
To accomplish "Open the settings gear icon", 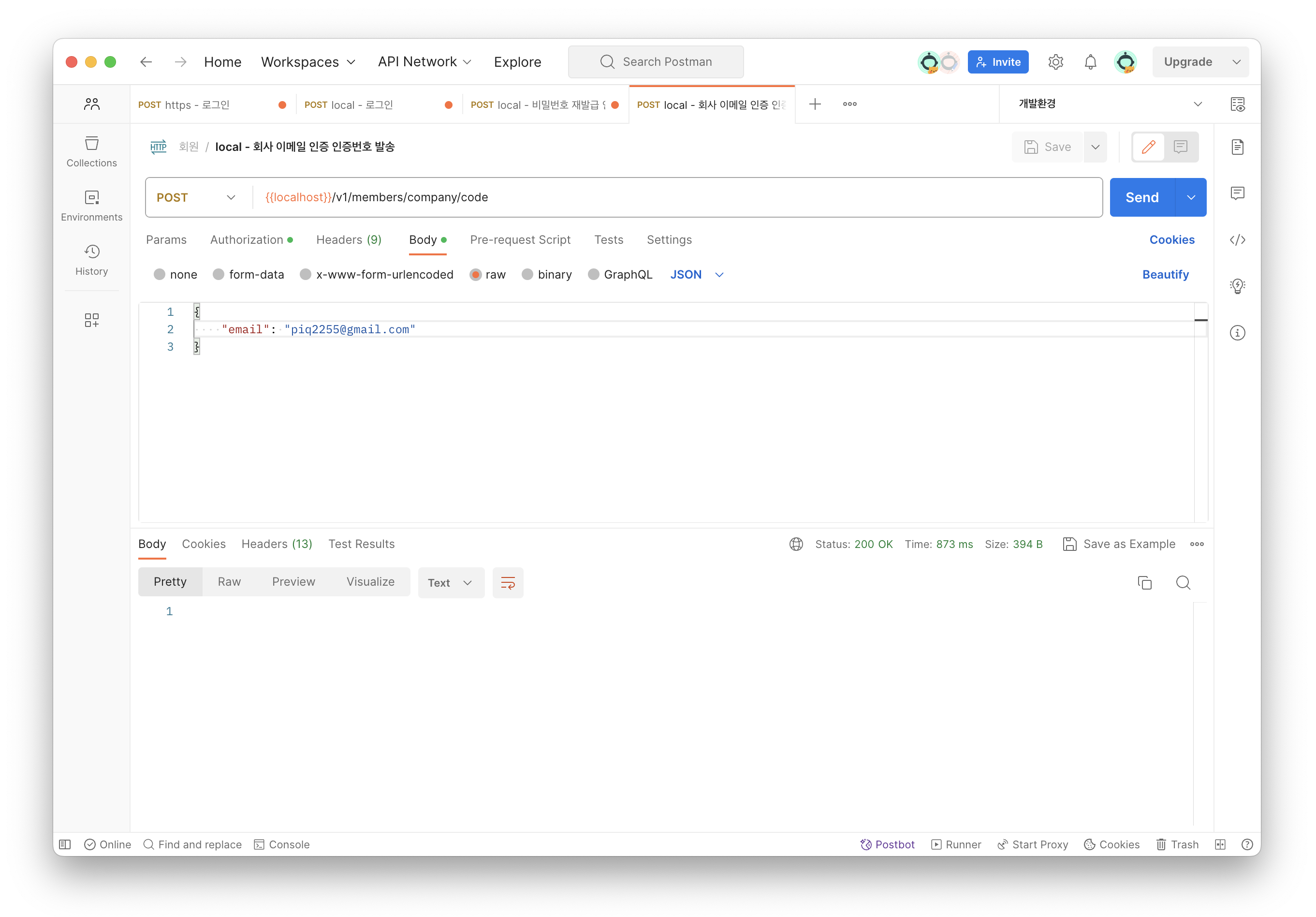I will click(x=1055, y=62).
